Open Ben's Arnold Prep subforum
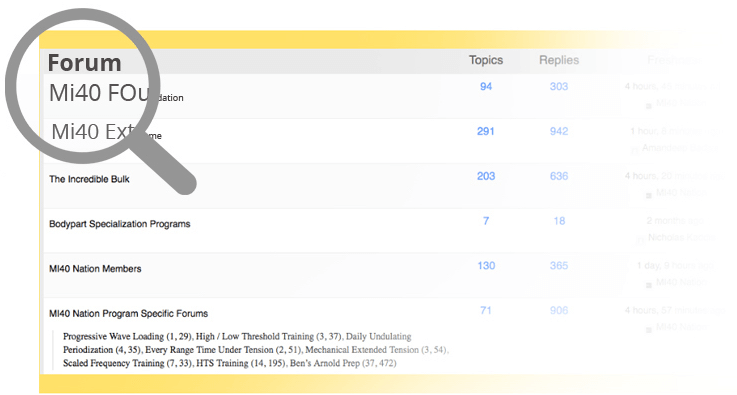Screen dimensions: 737x395 point(325,363)
